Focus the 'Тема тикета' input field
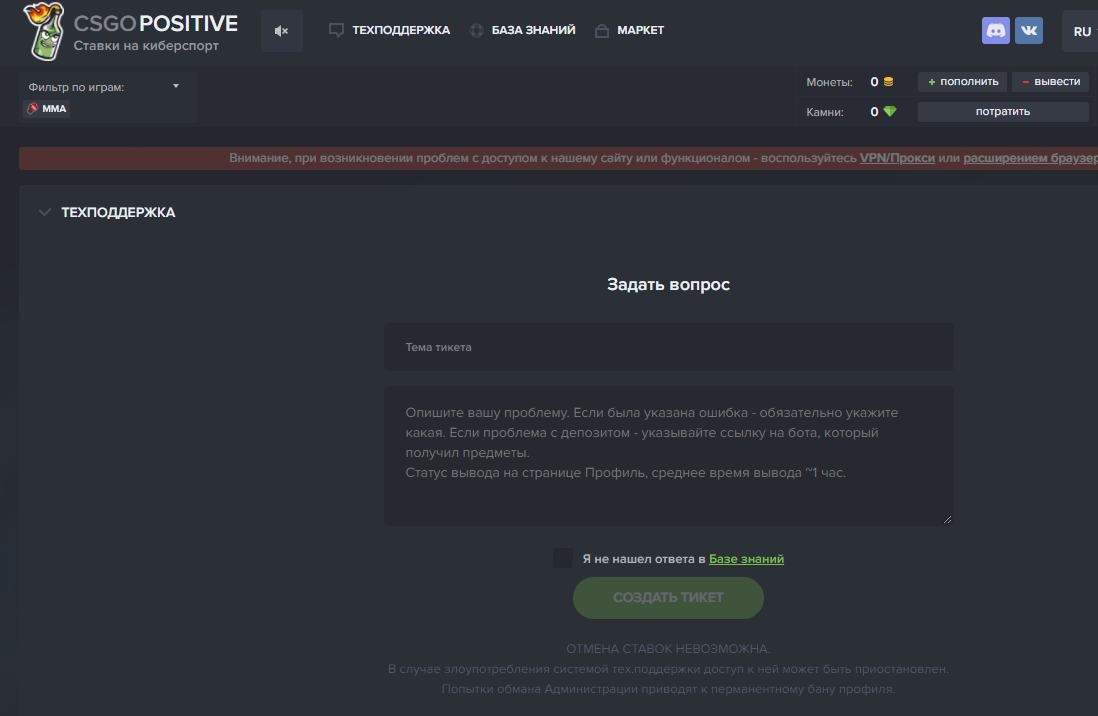This screenshot has height=716, width=1098. (668, 347)
